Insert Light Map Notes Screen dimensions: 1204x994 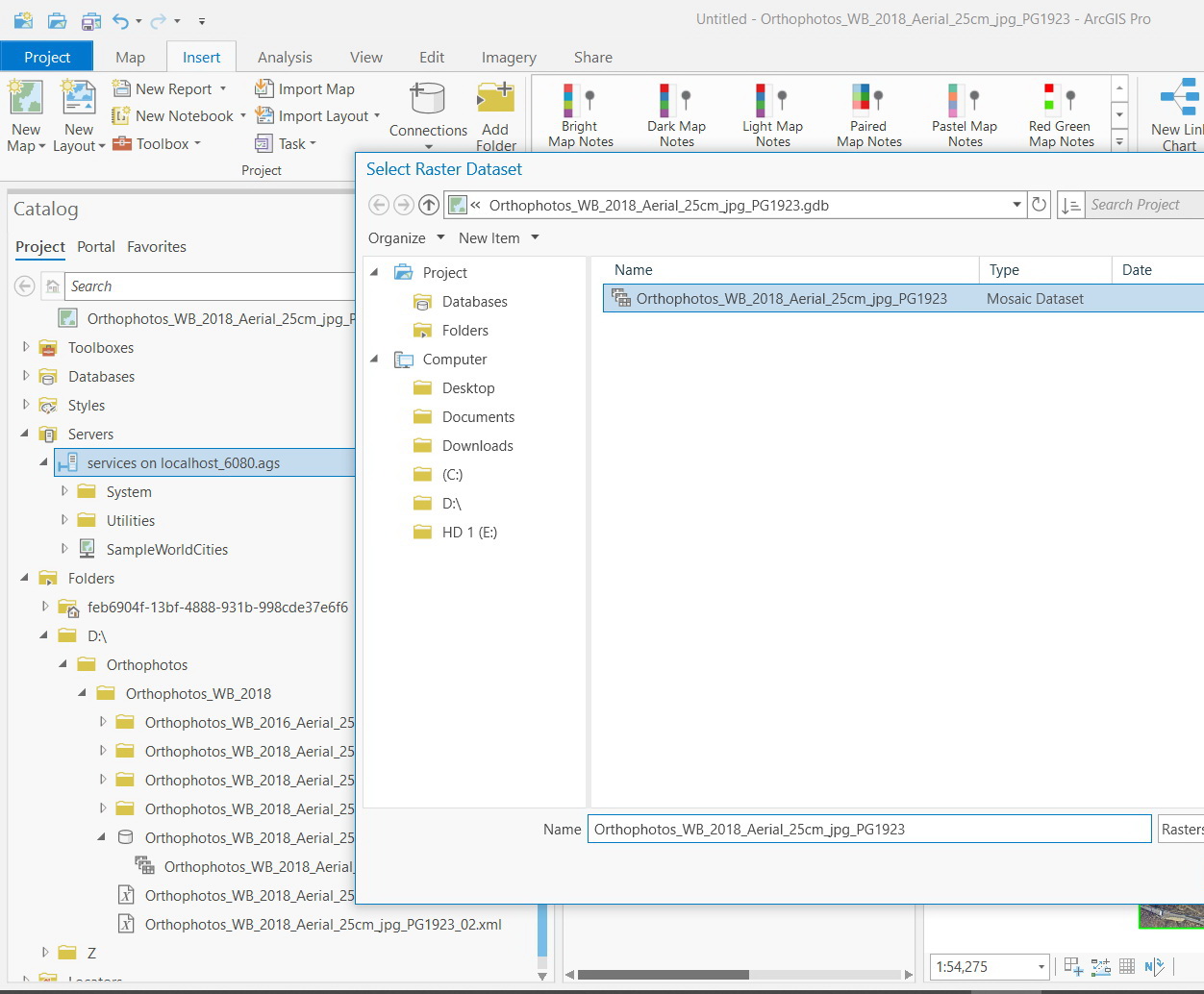pyautogui.click(x=772, y=115)
